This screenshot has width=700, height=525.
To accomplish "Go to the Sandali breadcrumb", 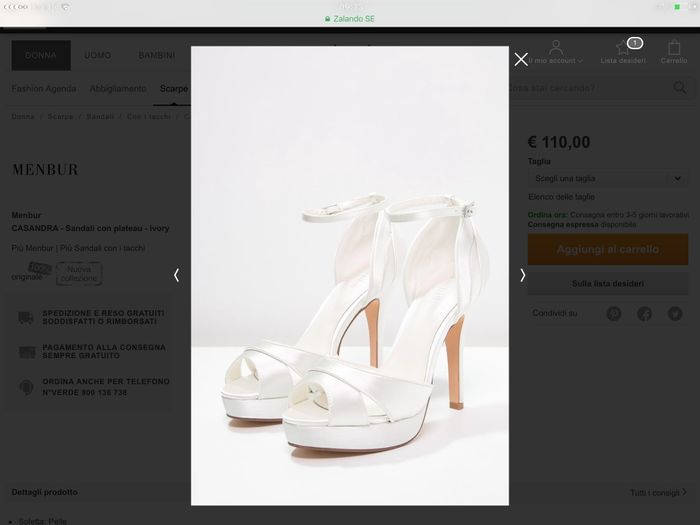I will click(x=100, y=117).
